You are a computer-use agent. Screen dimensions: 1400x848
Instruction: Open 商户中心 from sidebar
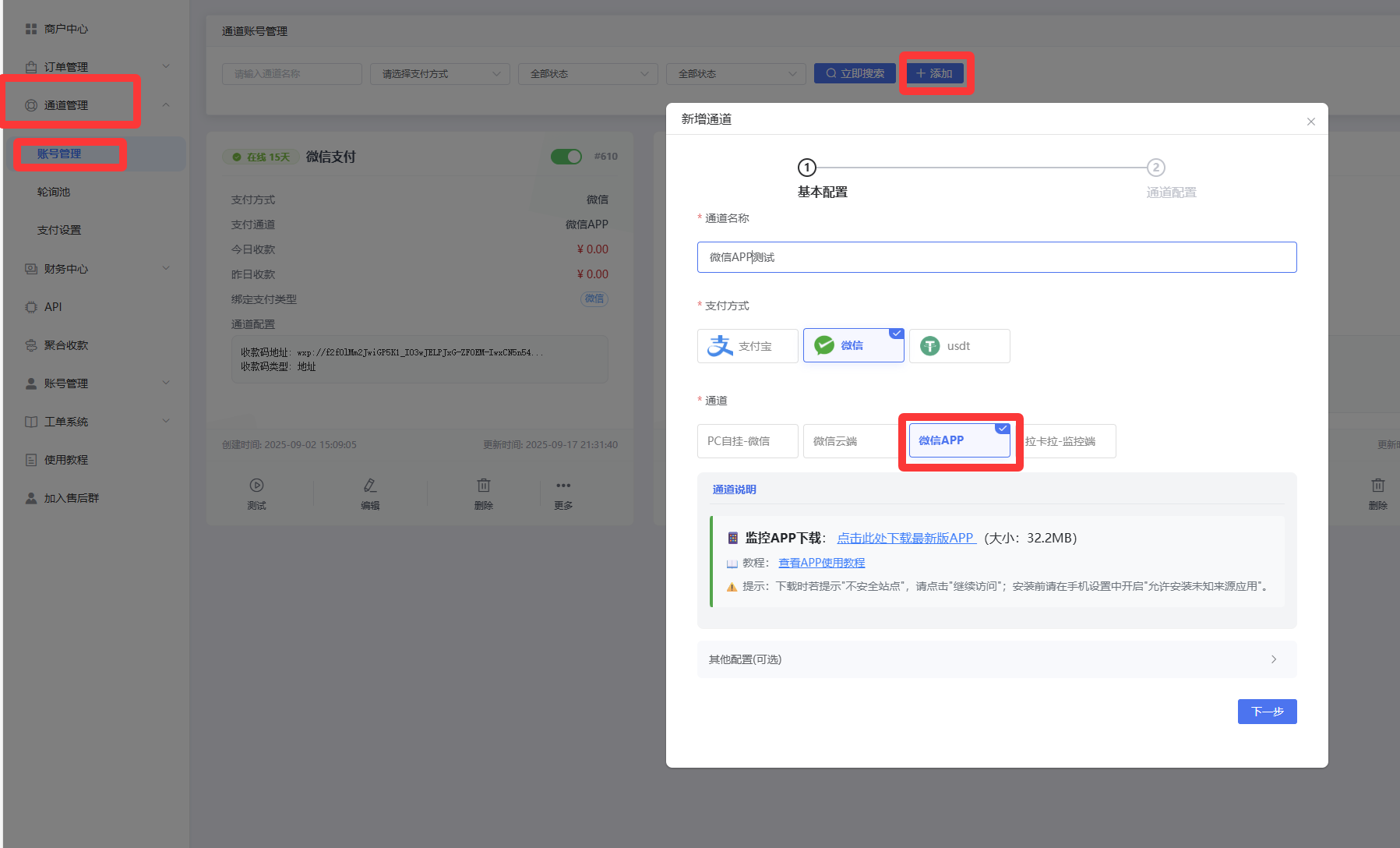pyautogui.click(x=65, y=29)
